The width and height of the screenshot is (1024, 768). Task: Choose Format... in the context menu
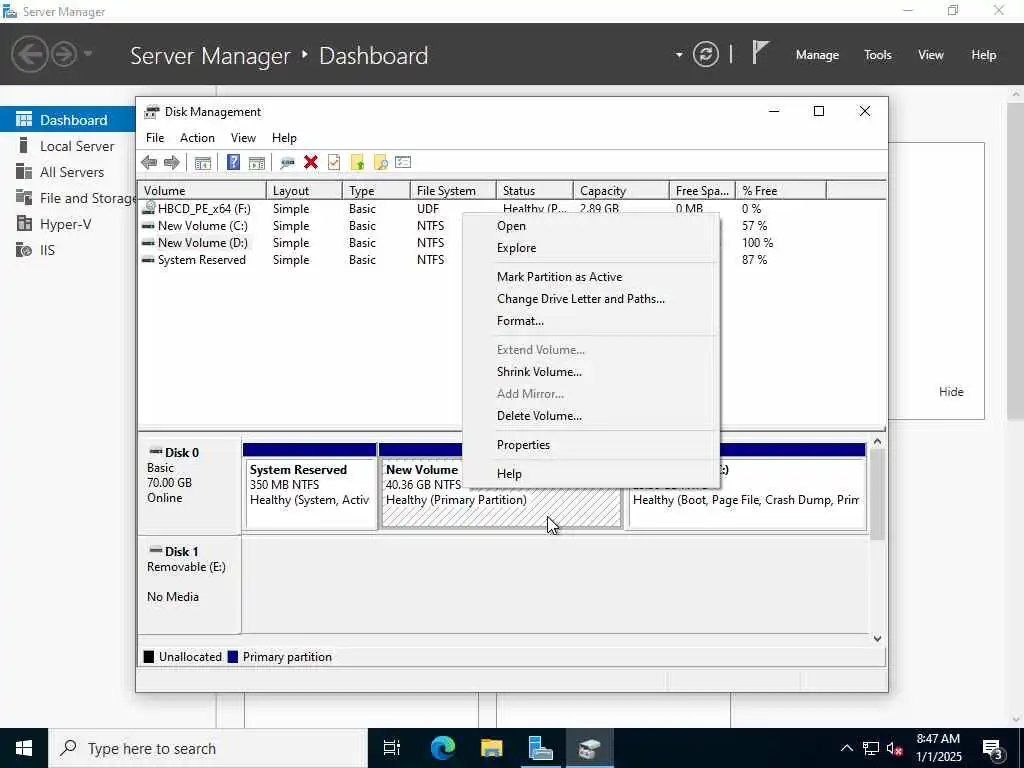520,321
